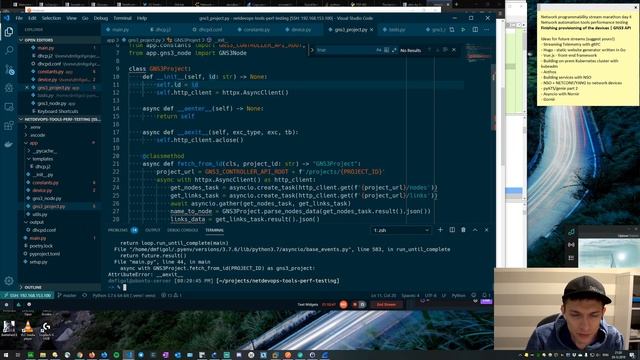Maximize the terminal panel with chevron up
Viewport: 640px width, 360px height.
tap(475, 230)
